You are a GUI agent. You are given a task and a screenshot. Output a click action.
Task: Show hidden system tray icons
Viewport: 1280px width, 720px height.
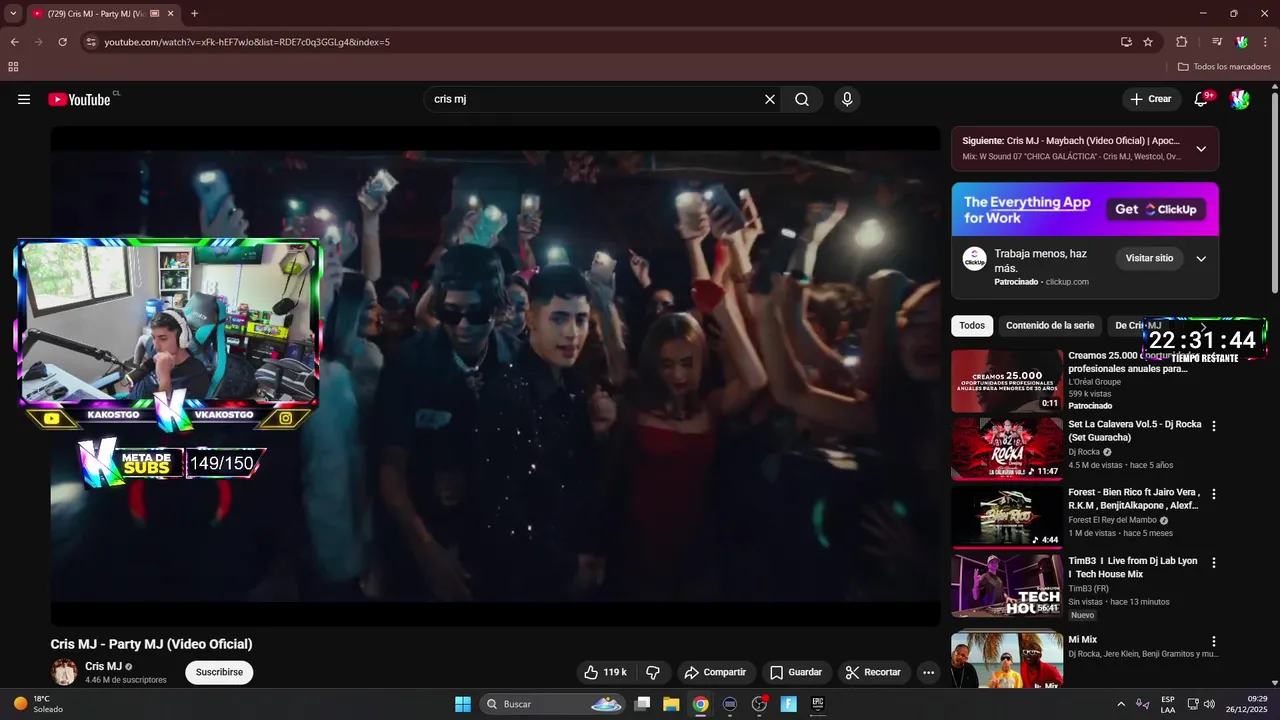coord(1120,704)
